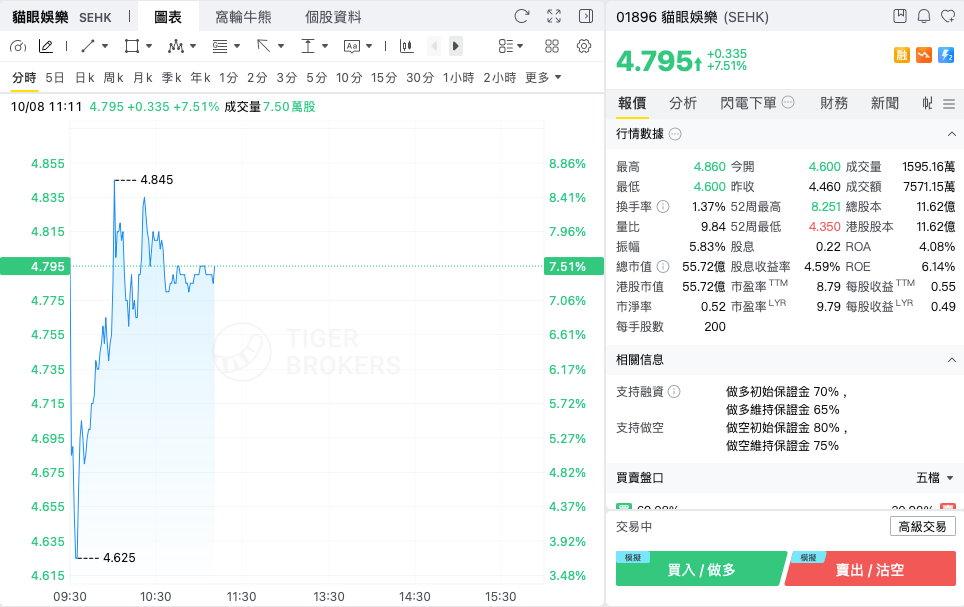The height and width of the screenshot is (607, 964).
Task: Select the 分時 timeframe
Action: click(x=24, y=77)
